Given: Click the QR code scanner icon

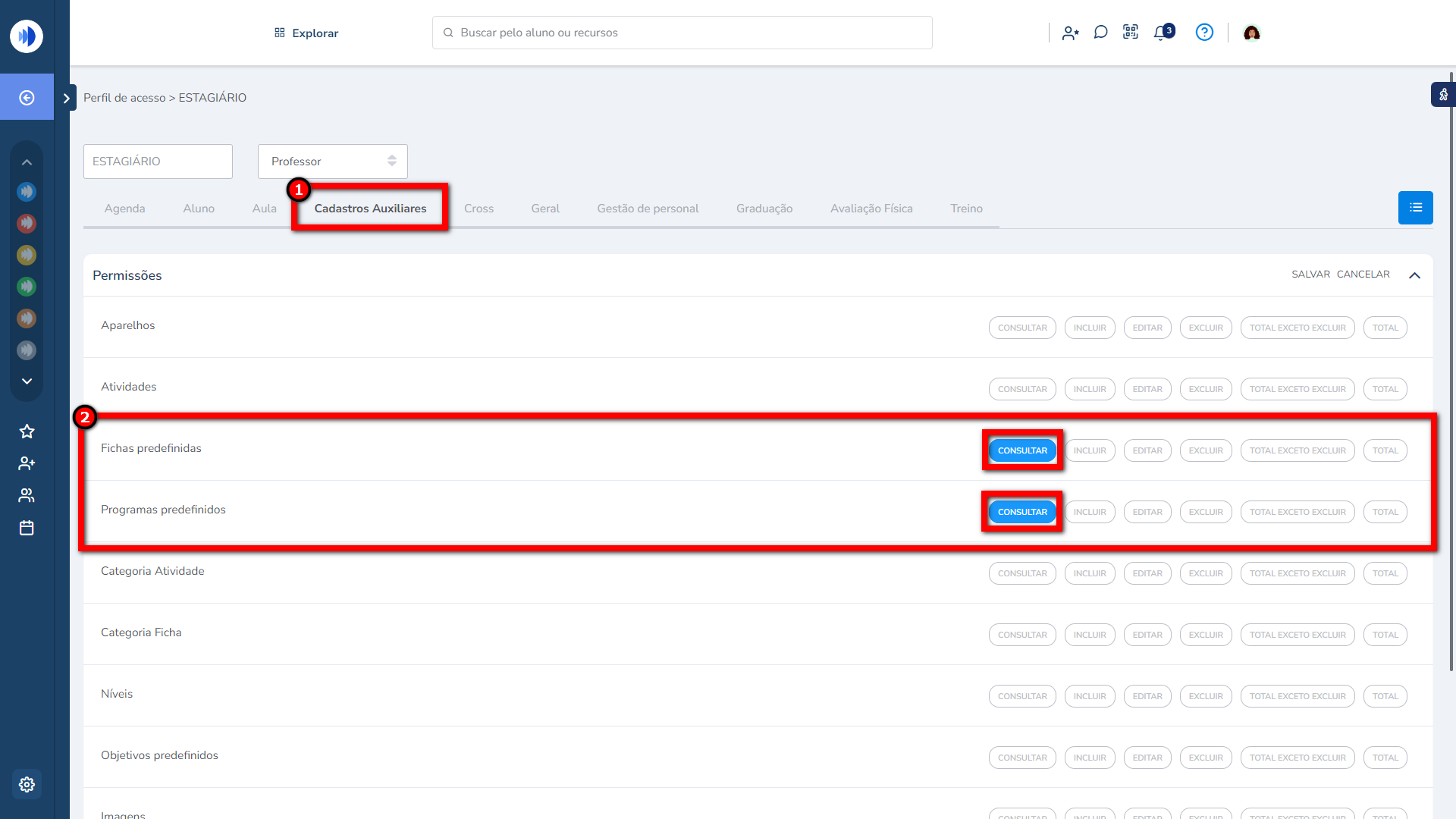Looking at the screenshot, I should pos(1131,33).
